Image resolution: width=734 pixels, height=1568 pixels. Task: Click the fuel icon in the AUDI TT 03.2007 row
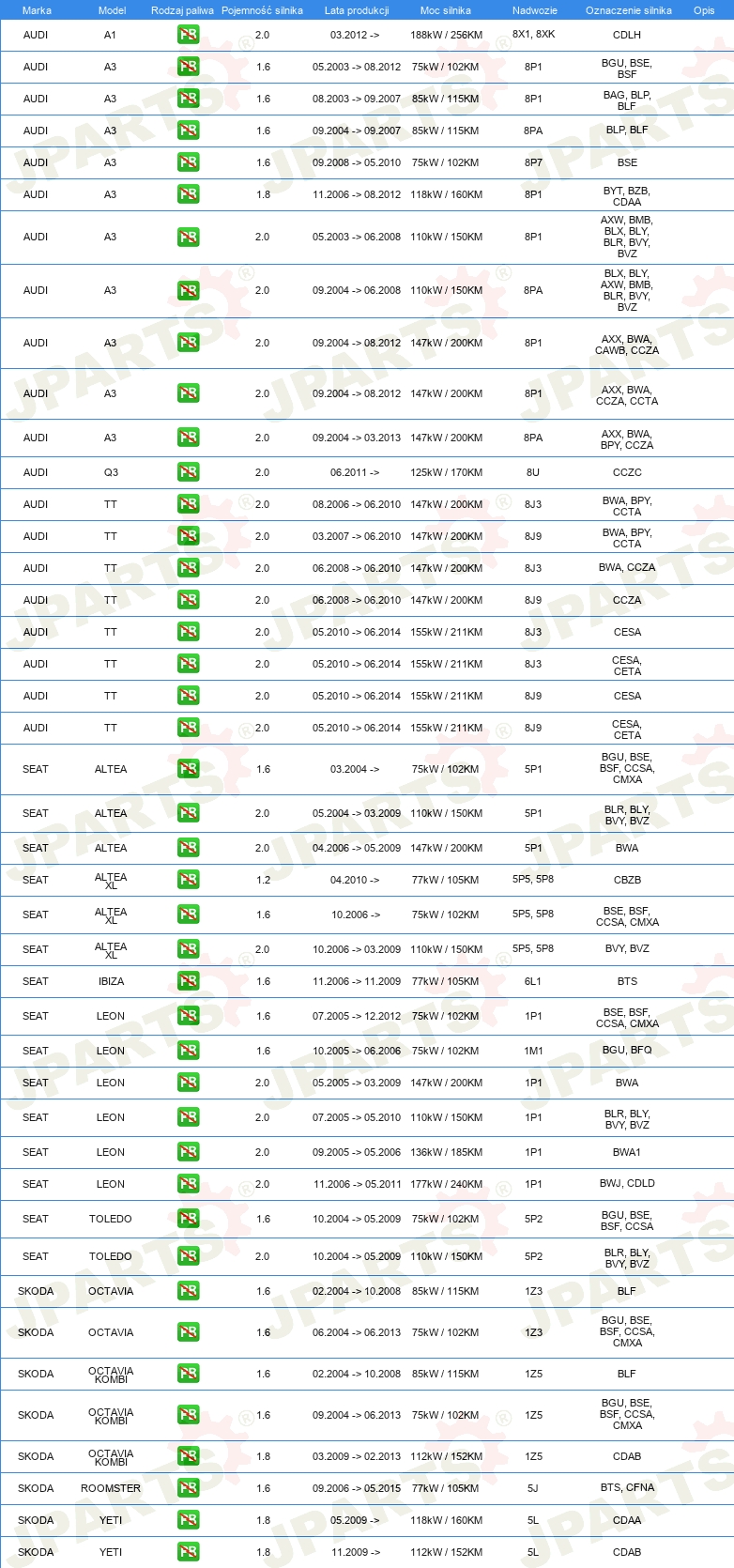tap(188, 536)
